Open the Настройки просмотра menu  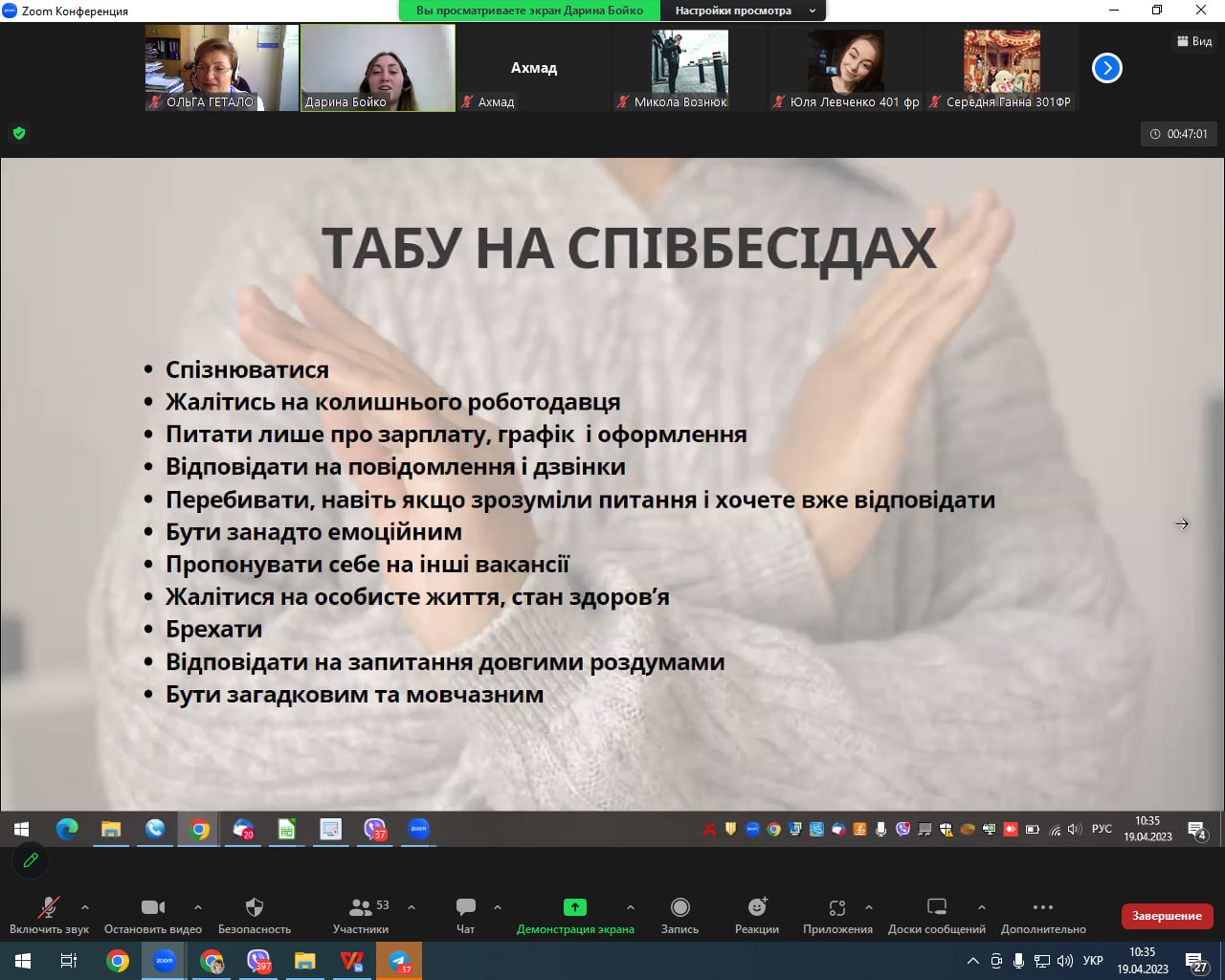pos(746,11)
